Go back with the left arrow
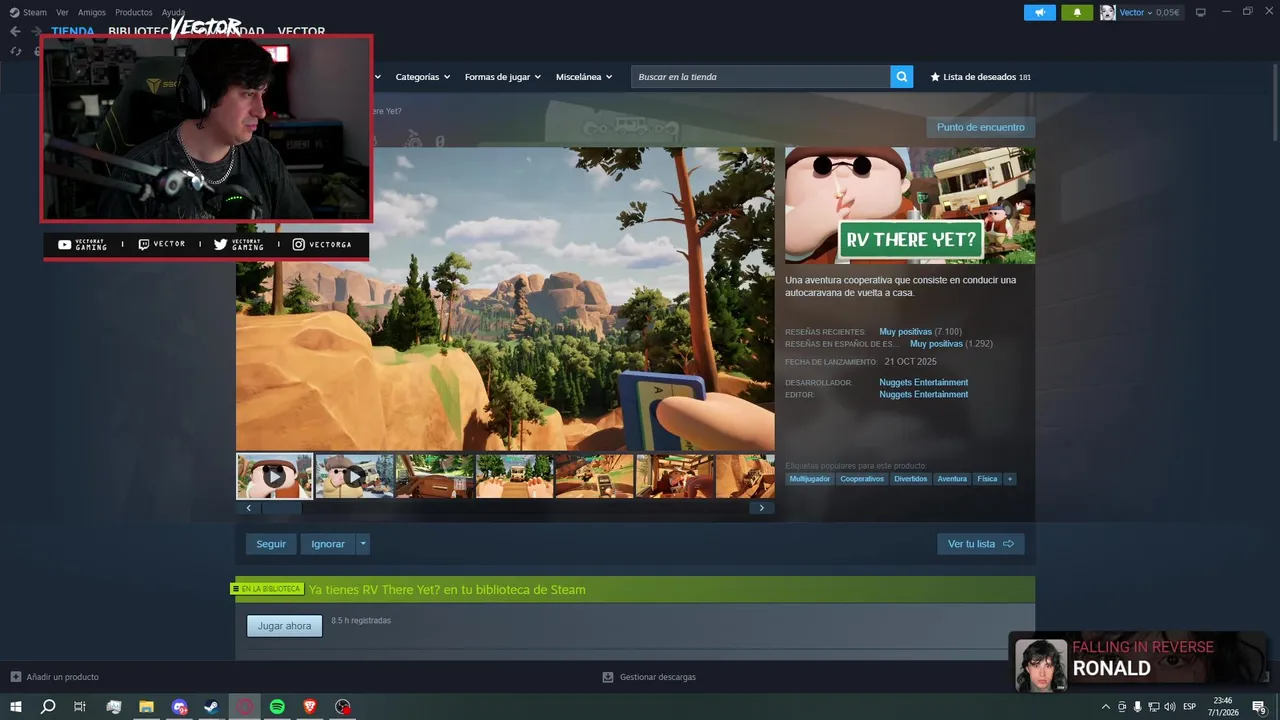 15,31
